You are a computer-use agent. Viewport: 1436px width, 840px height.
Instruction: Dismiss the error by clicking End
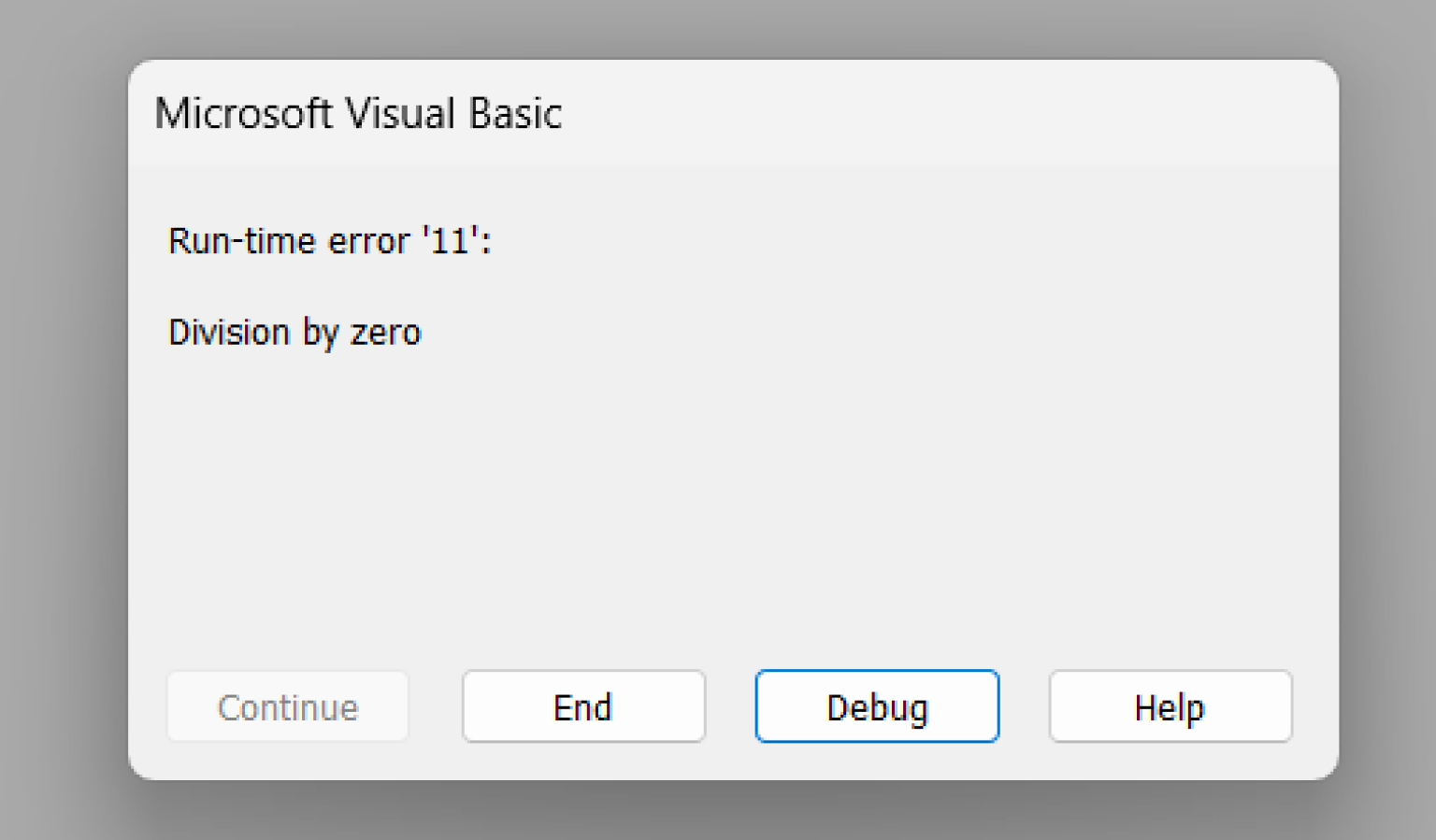click(582, 706)
